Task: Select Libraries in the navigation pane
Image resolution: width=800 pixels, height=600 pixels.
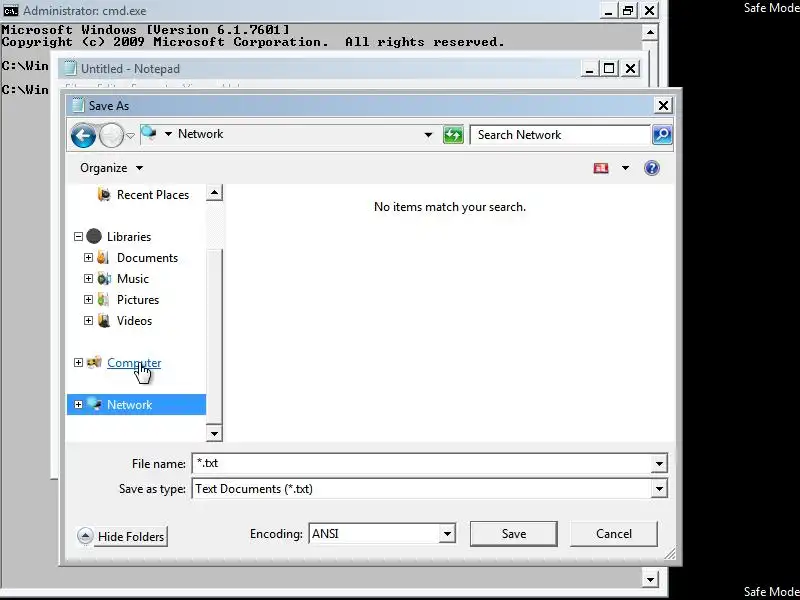Action: pyautogui.click(x=129, y=237)
